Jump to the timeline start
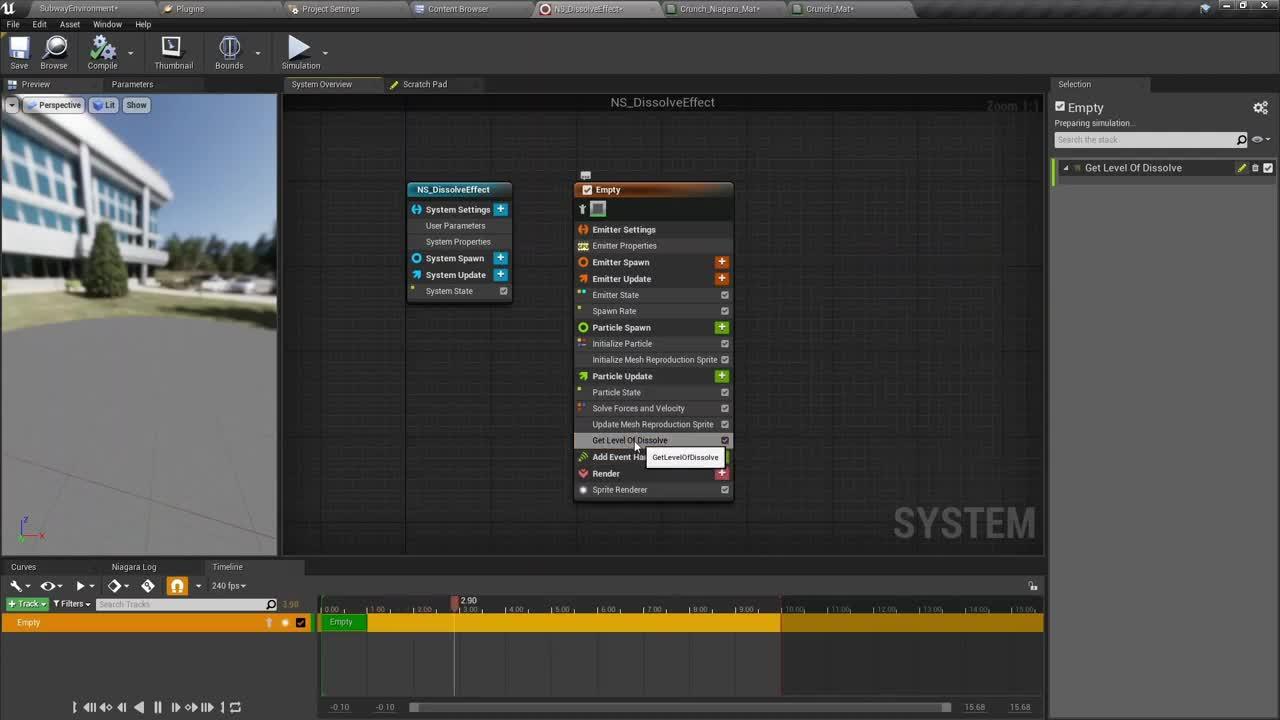 (75, 707)
